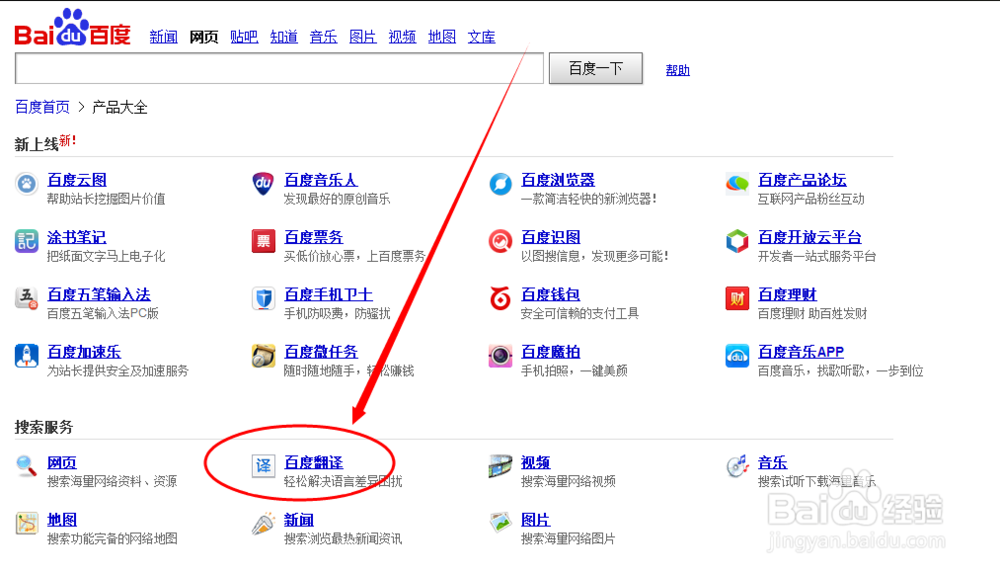This screenshot has width=1000, height=575.
Task: Open the 音乐 link under 搜索服务
Action: tap(772, 462)
